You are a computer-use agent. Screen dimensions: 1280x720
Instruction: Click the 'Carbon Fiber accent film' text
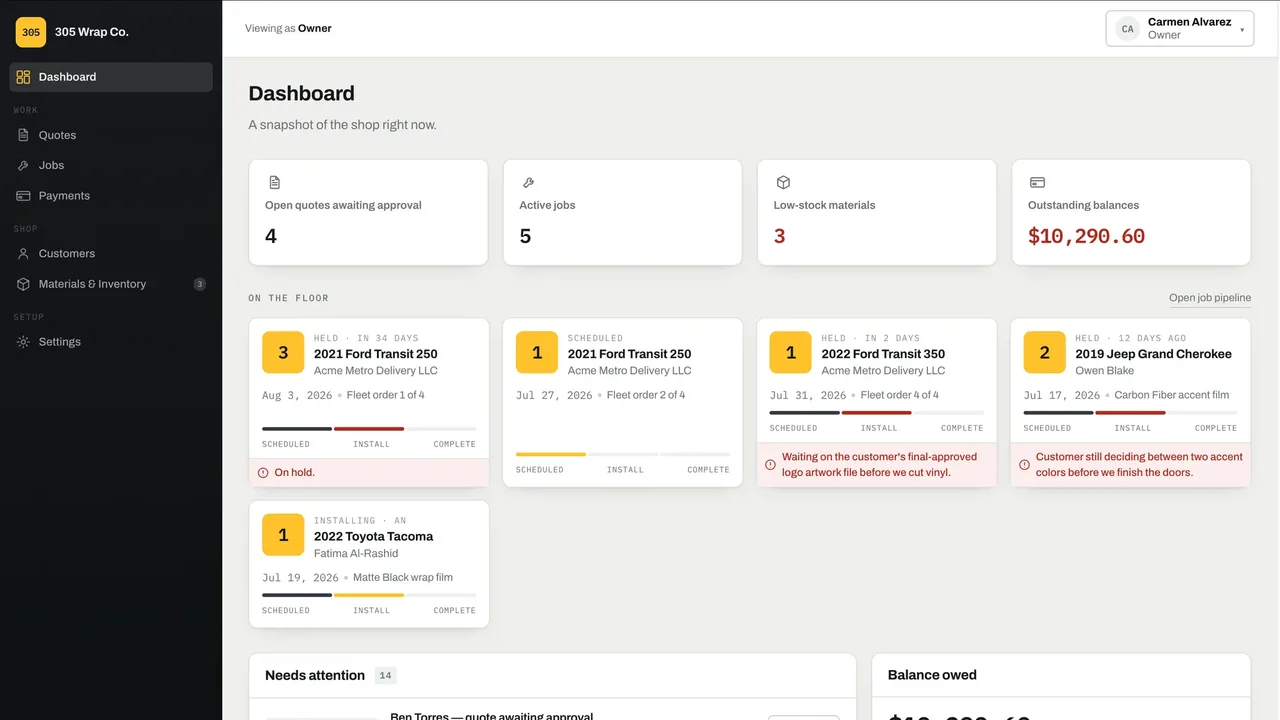[x=1172, y=395]
